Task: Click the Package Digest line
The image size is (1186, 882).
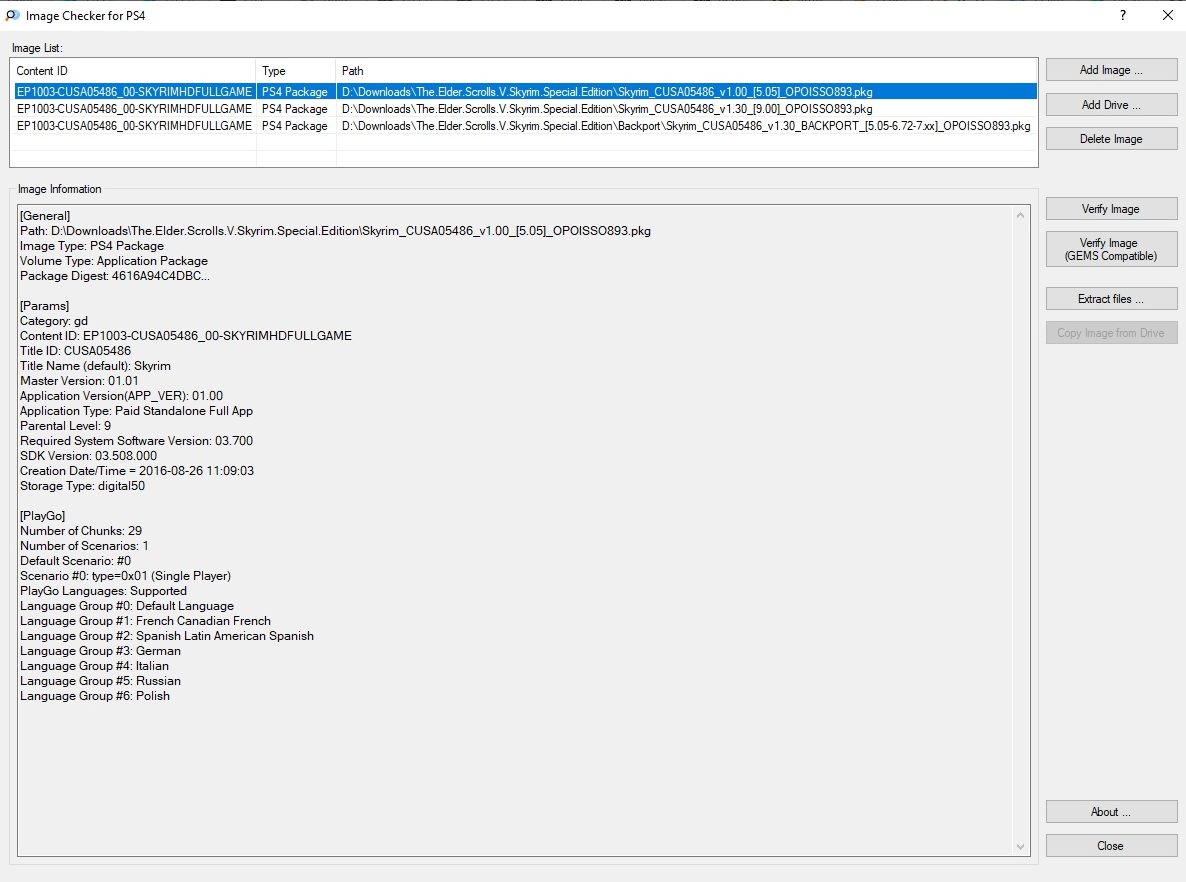Action: tap(115, 276)
